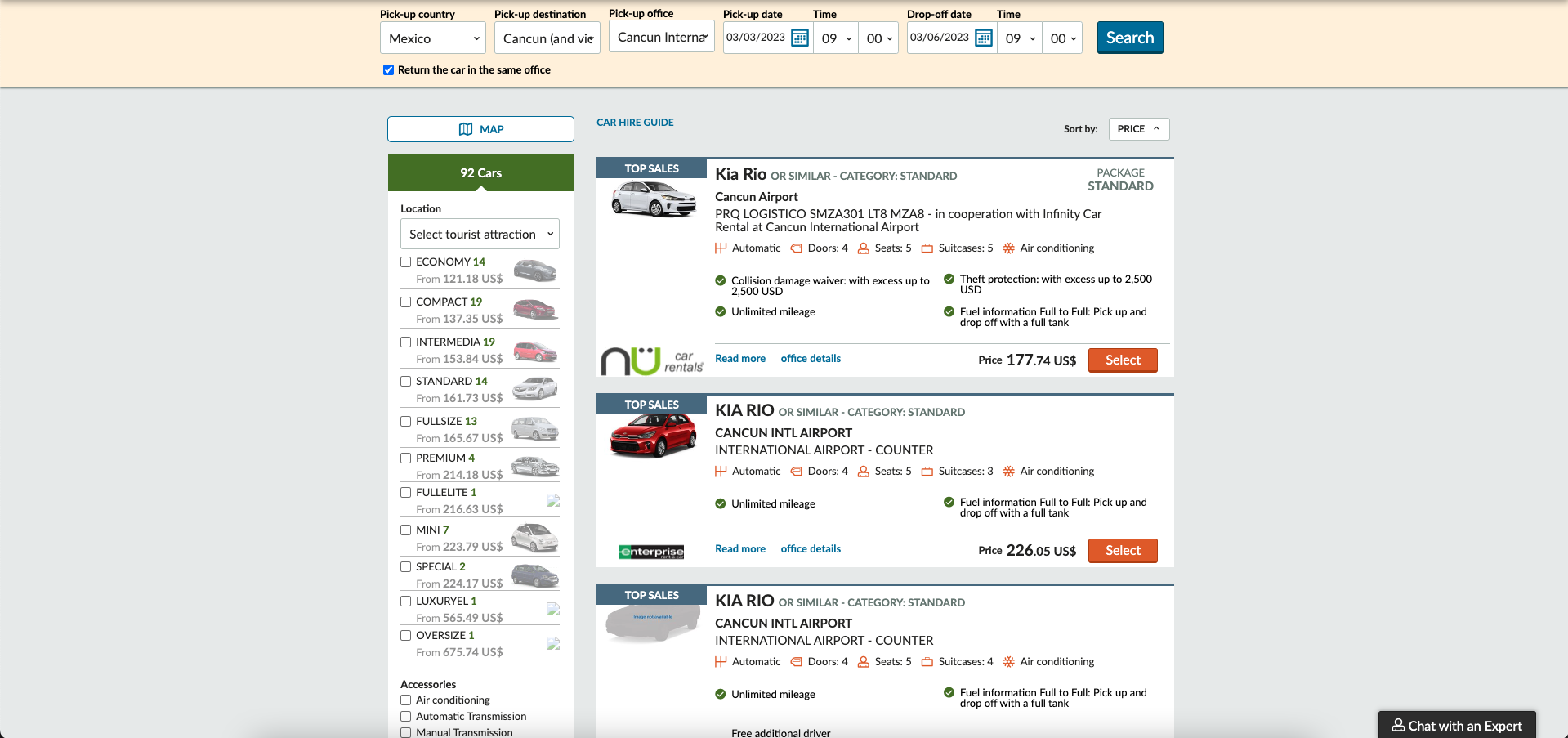Open the Pick-up country dropdown
This screenshot has width=1568, height=738.
[x=433, y=38]
